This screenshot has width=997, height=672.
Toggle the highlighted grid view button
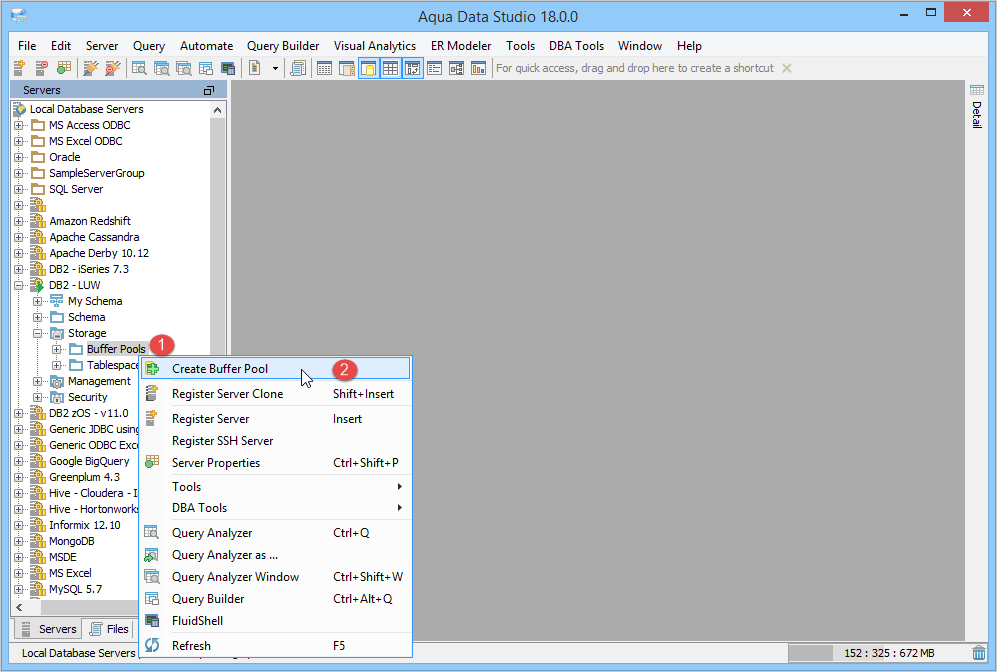pos(391,68)
